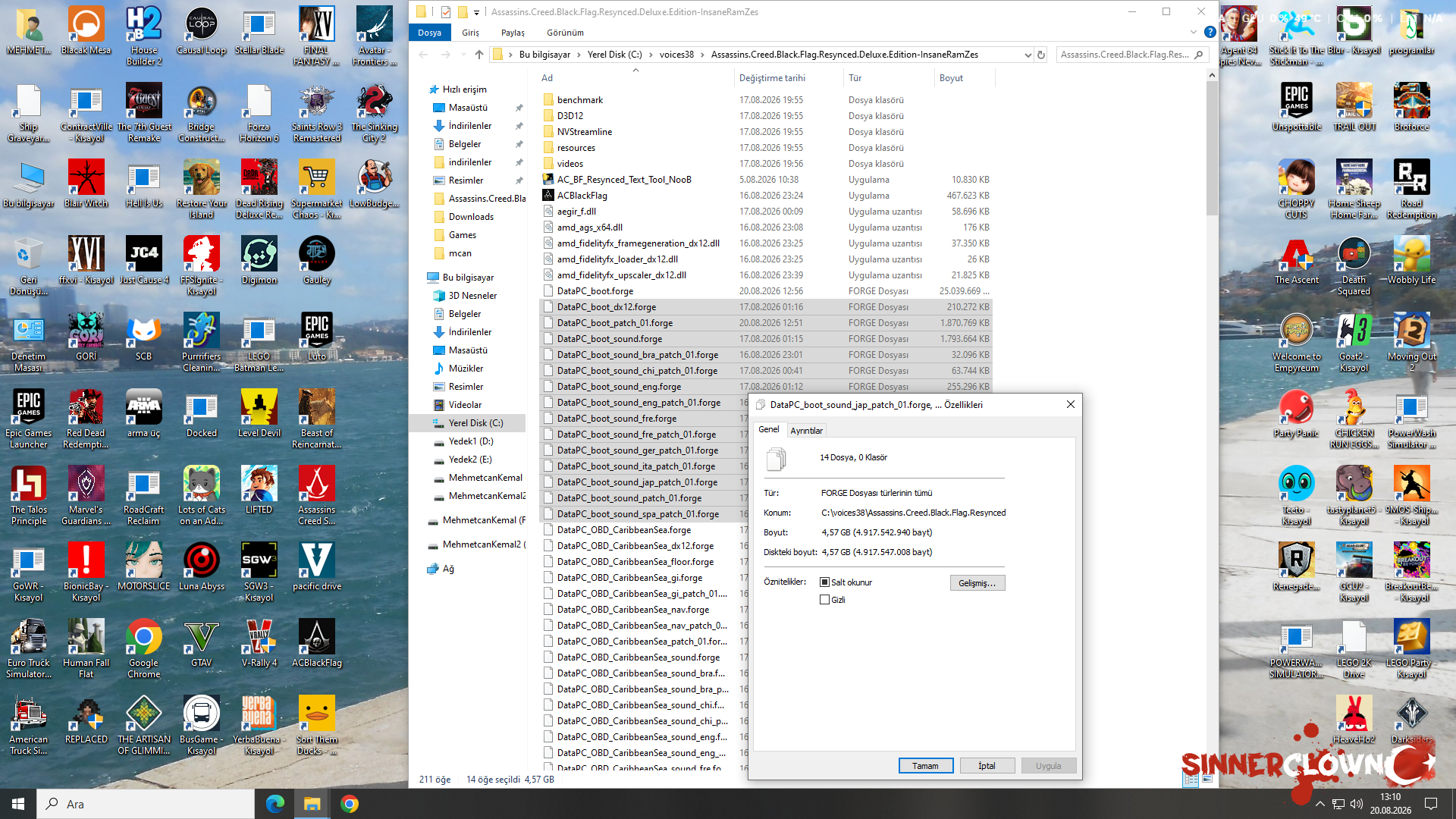The width and height of the screenshot is (1456, 819).
Task: Sort by Değiştirme tarihi column header
Action: point(788,78)
